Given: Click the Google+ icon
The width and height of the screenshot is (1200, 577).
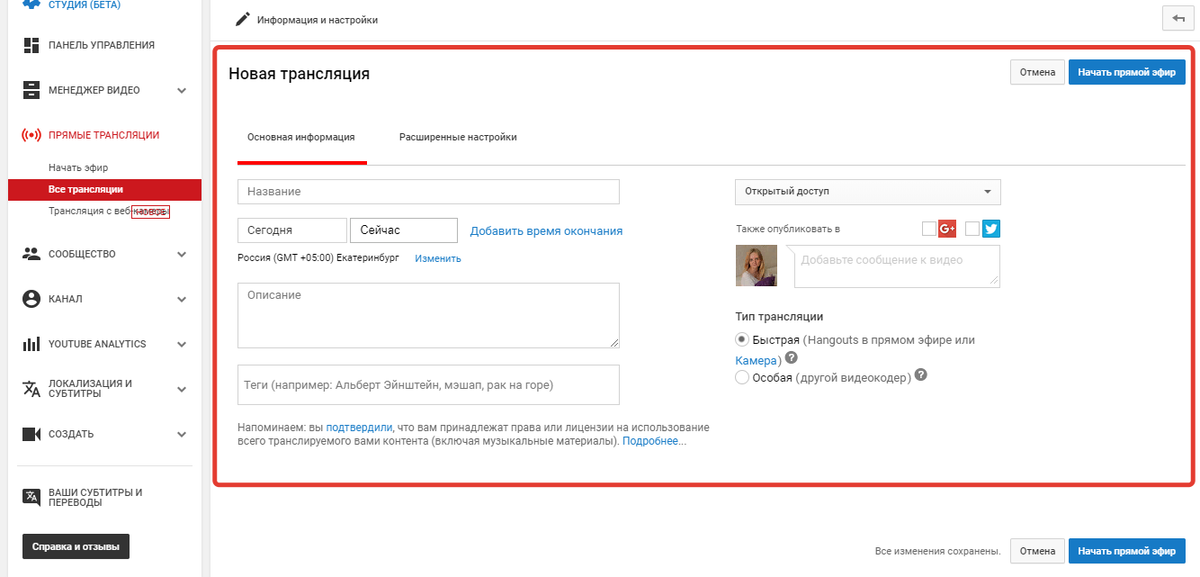Looking at the screenshot, I should [947, 229].
